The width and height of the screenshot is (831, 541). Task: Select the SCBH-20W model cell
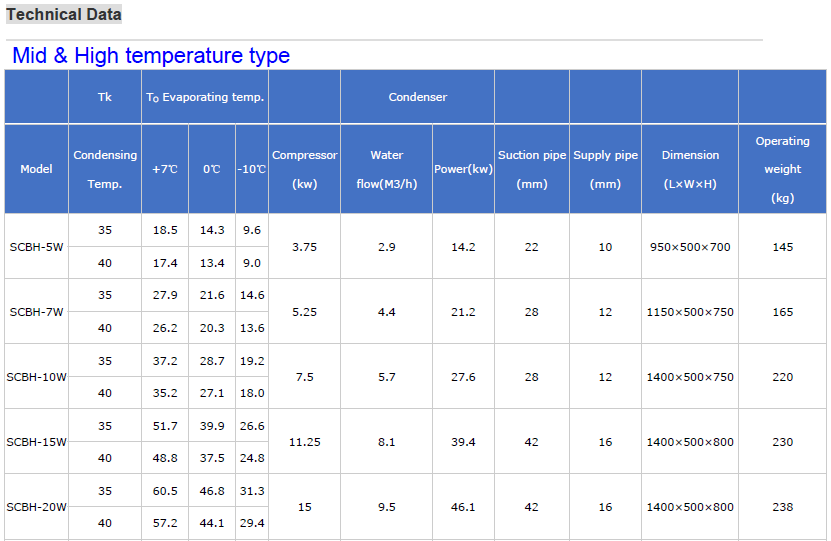37,507
